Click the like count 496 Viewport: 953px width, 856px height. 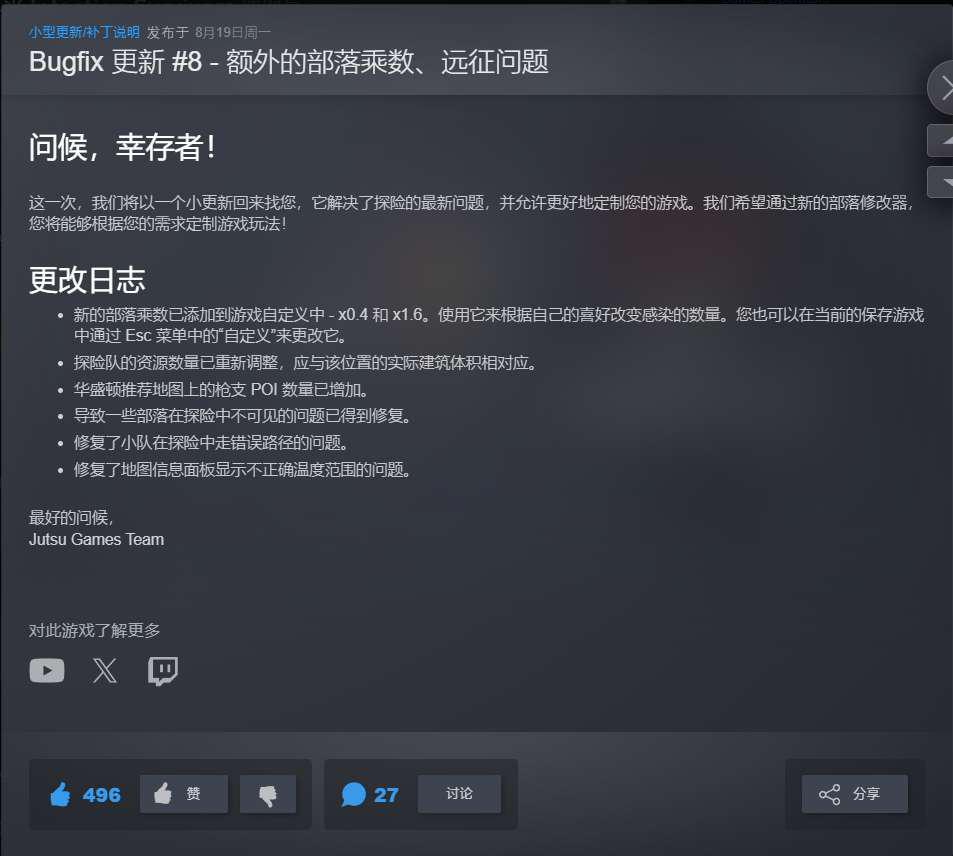[x=101, y=795]
